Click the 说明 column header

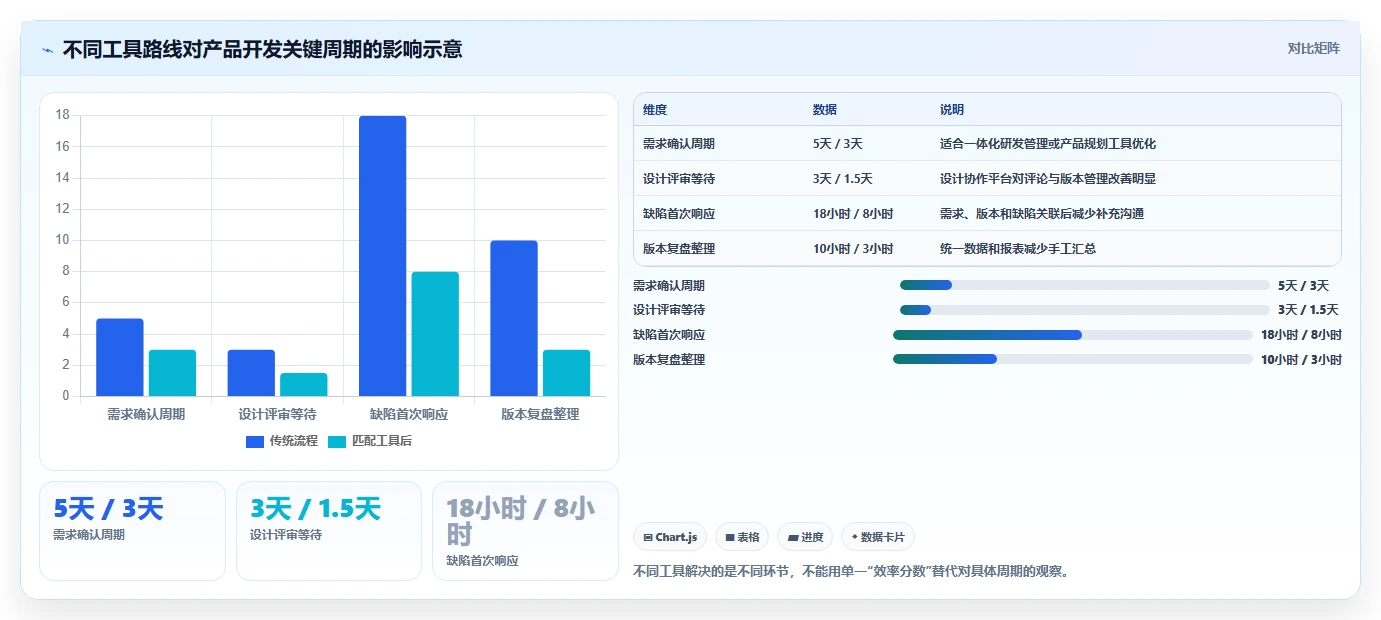pyautogui.click(x=952, y=110)
